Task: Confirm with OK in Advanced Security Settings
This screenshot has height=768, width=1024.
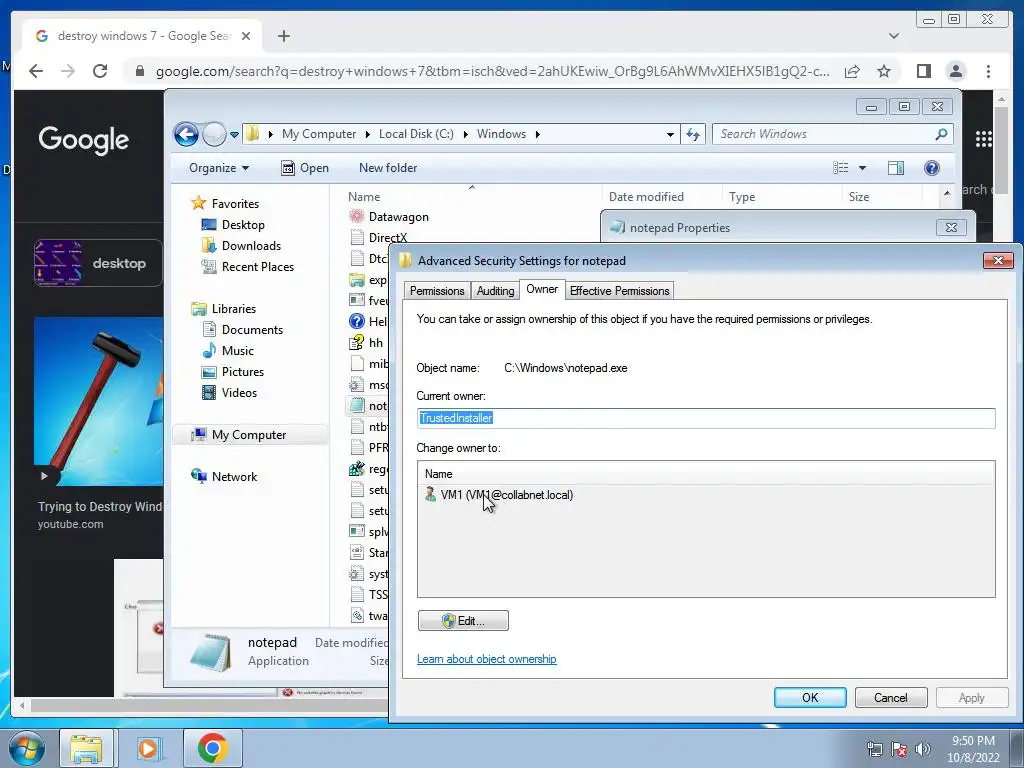Action: tap(810, 697)
